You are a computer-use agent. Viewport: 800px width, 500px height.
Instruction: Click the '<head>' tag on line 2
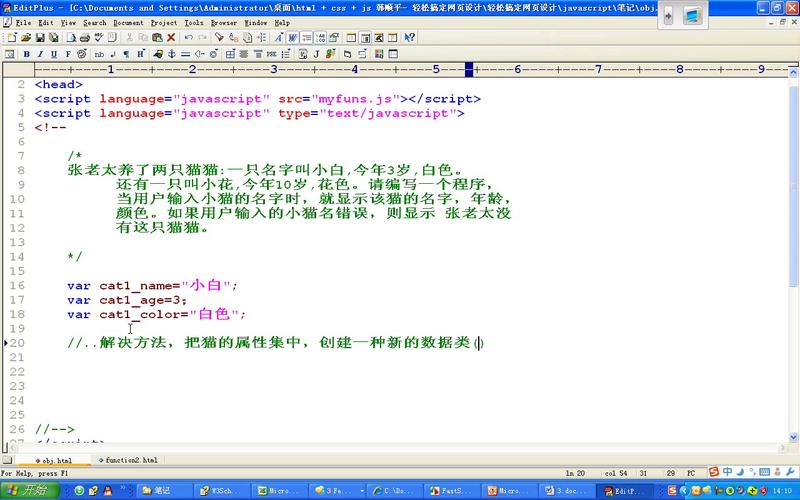coord(59,84)
